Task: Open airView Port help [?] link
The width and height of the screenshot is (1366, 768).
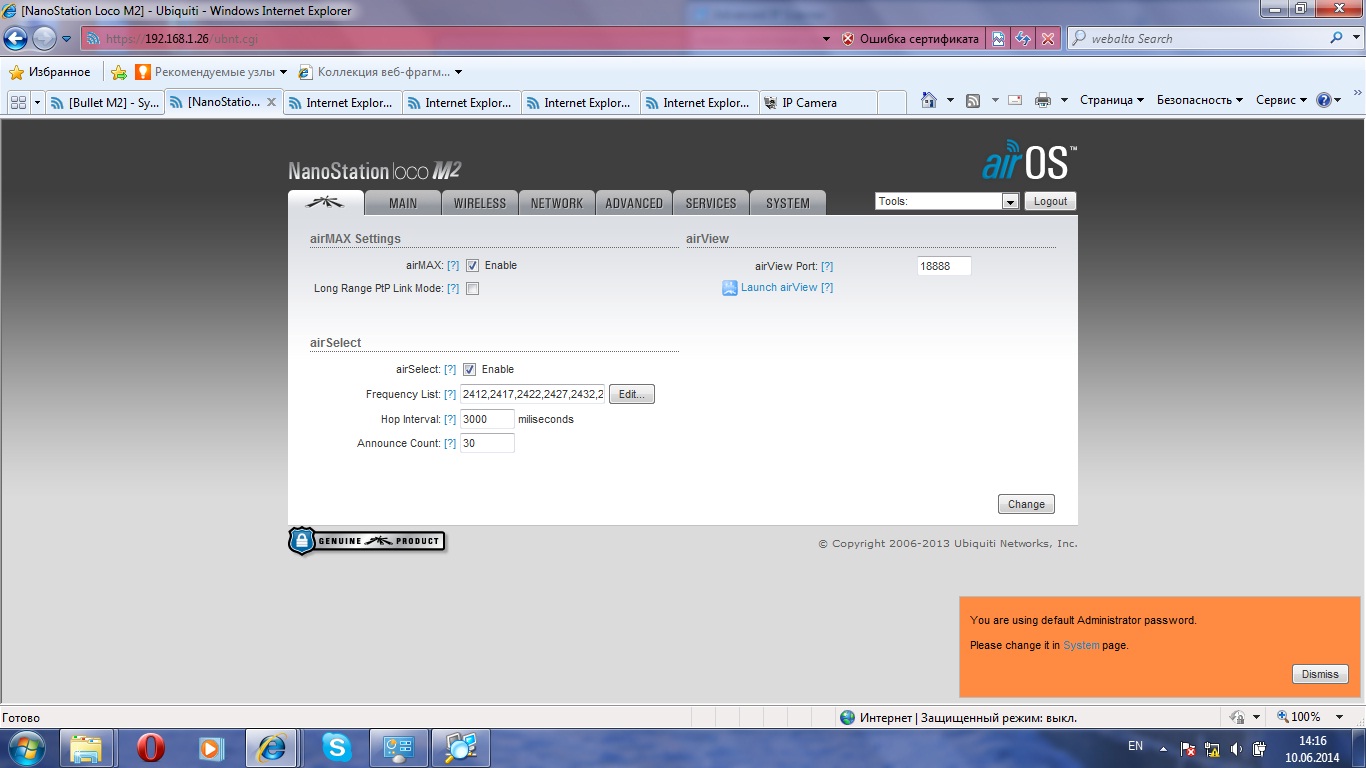Action: 827,267
